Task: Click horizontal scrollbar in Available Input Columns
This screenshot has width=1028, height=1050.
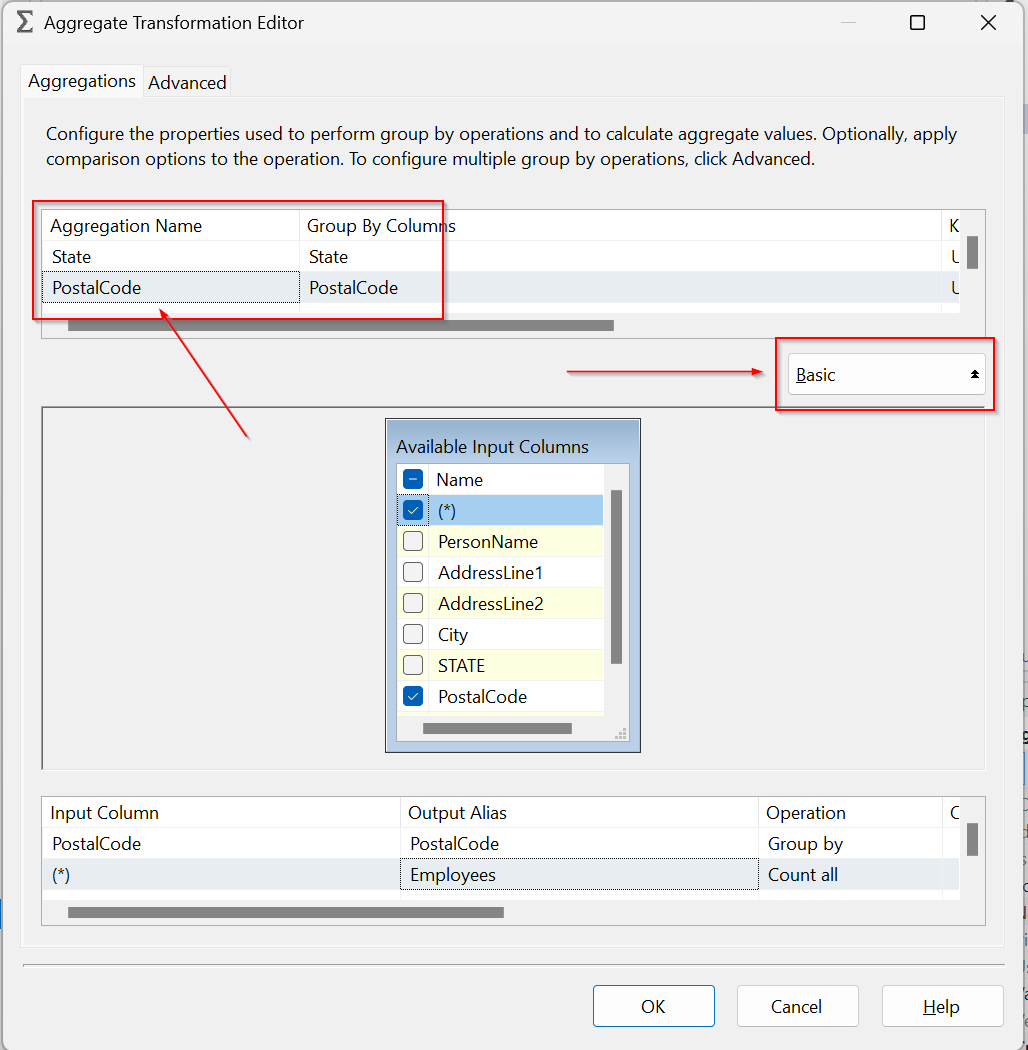Action: [497, 729]
